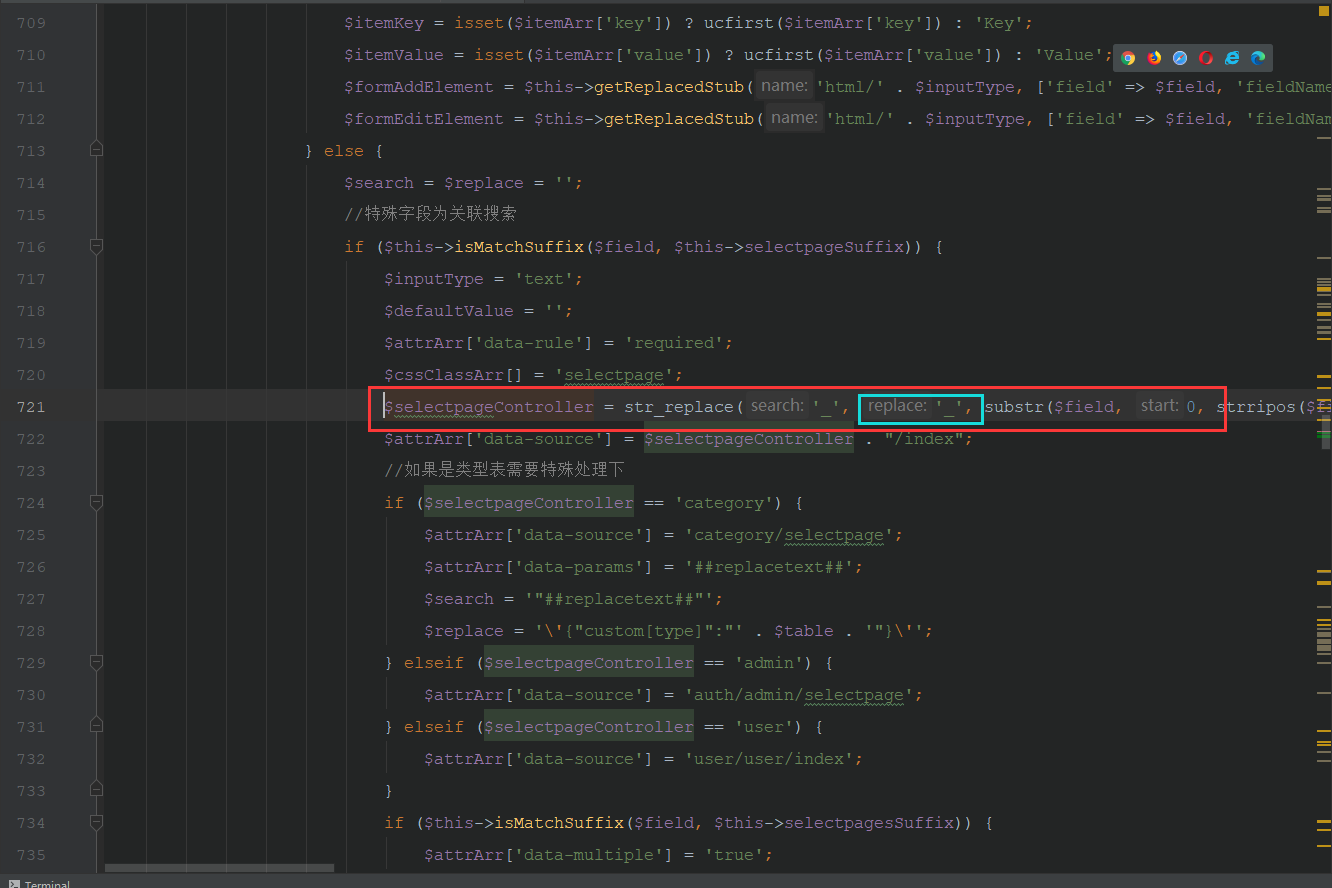
Task: Open the file in Firefox
Action: pyautogui.click(x=1153, y=58)
